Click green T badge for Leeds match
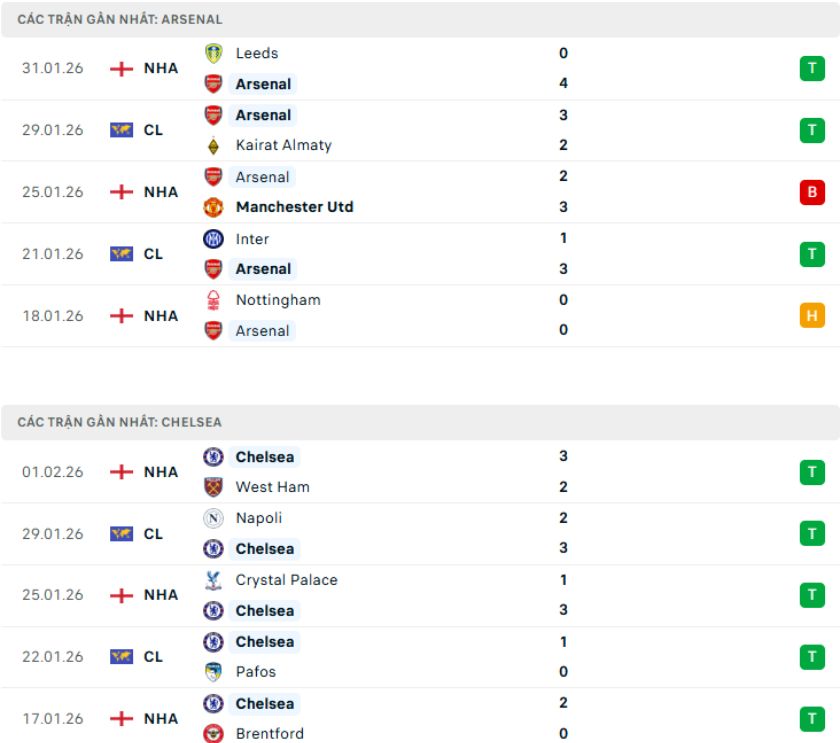The image size is (840, 743). click(x=812, y=68)
